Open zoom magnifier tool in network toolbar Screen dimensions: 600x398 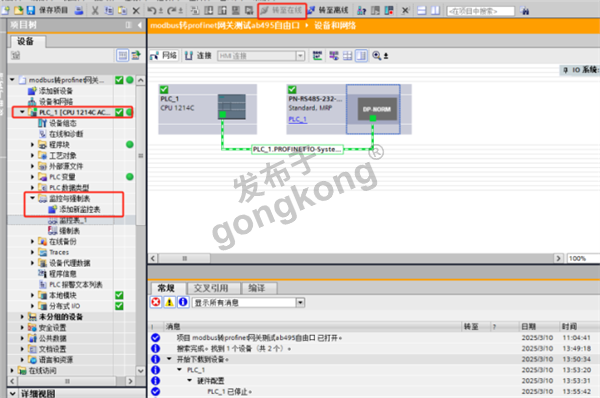tap(377, 56)
